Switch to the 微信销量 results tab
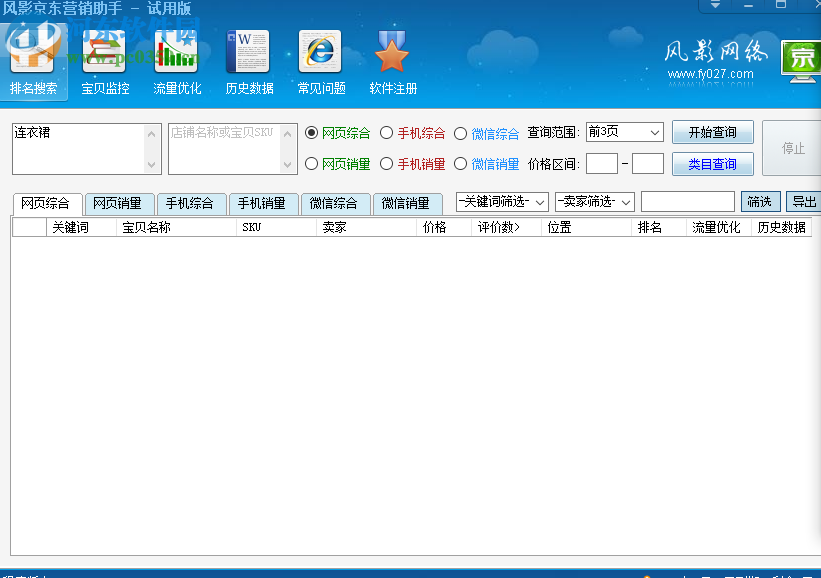The image size is (821, 578). point(408,203)
